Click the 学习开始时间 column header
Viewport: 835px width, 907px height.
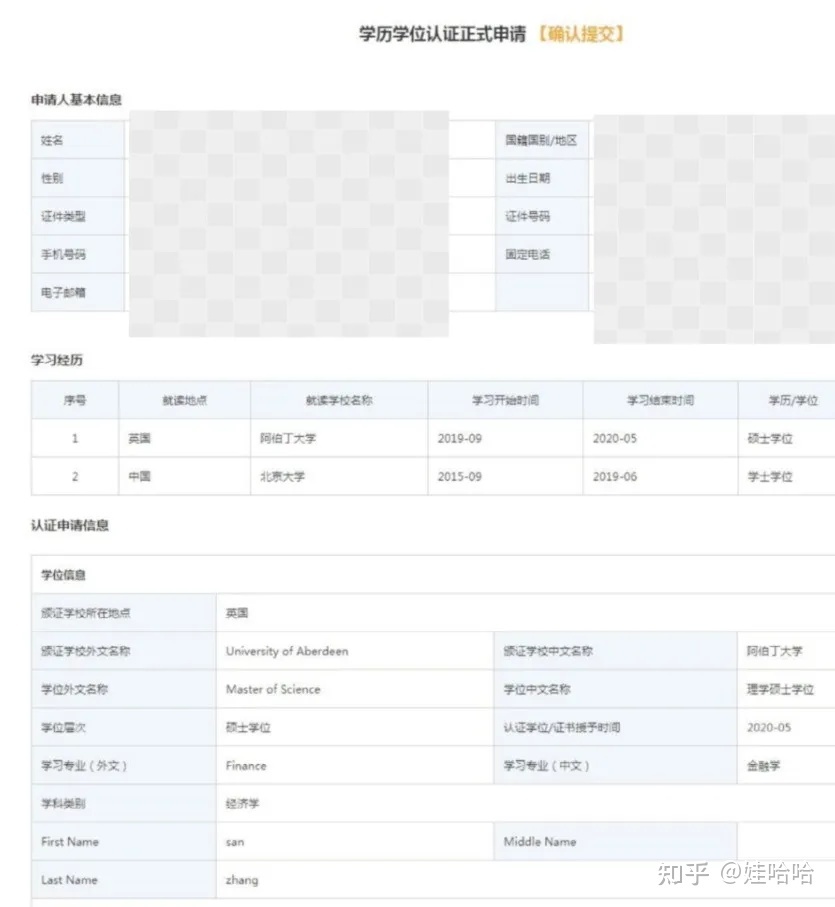coord(505,400)
